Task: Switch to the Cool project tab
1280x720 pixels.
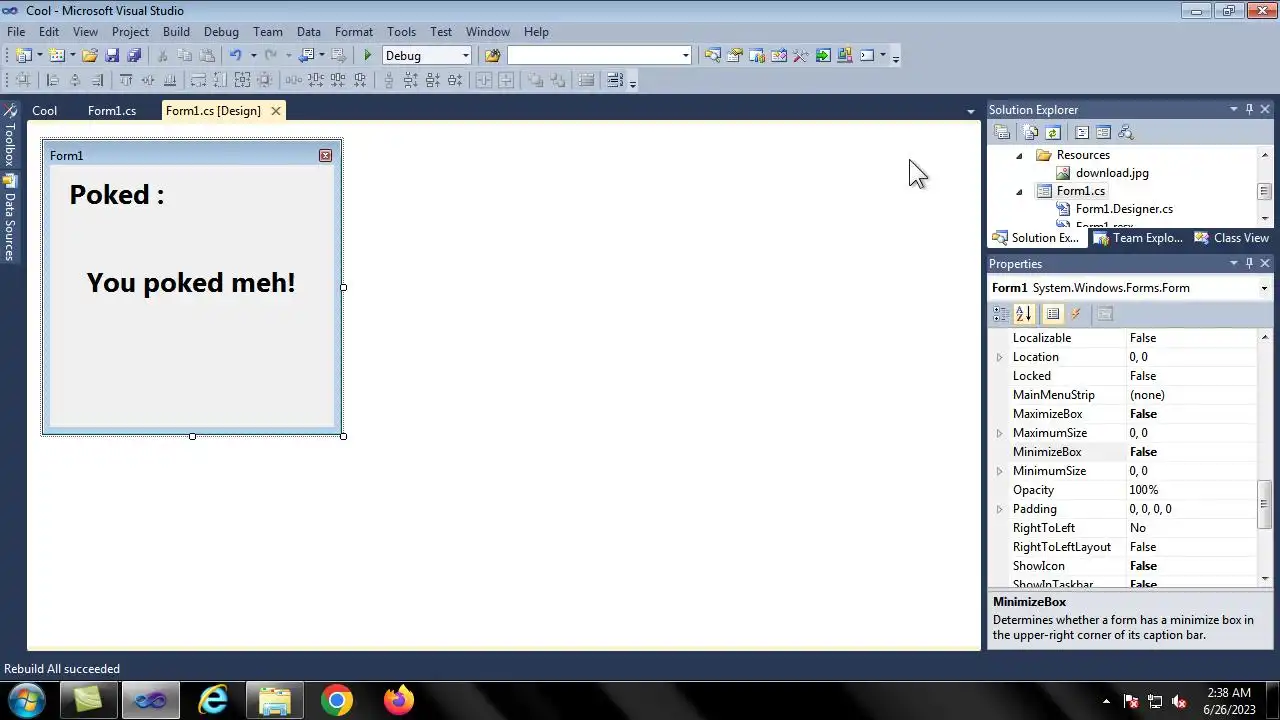Action: pyautogui.click(x=44, y=111)
